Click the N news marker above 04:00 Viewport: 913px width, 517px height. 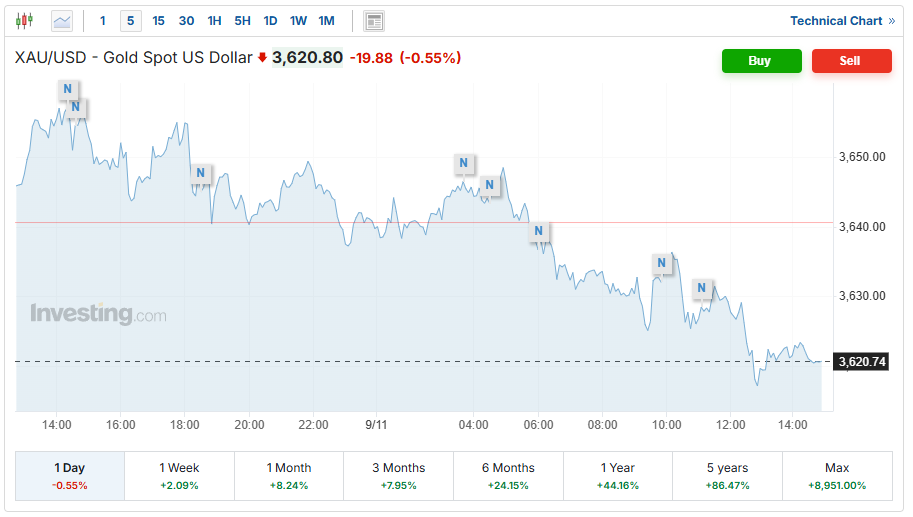tap(463, 163)
